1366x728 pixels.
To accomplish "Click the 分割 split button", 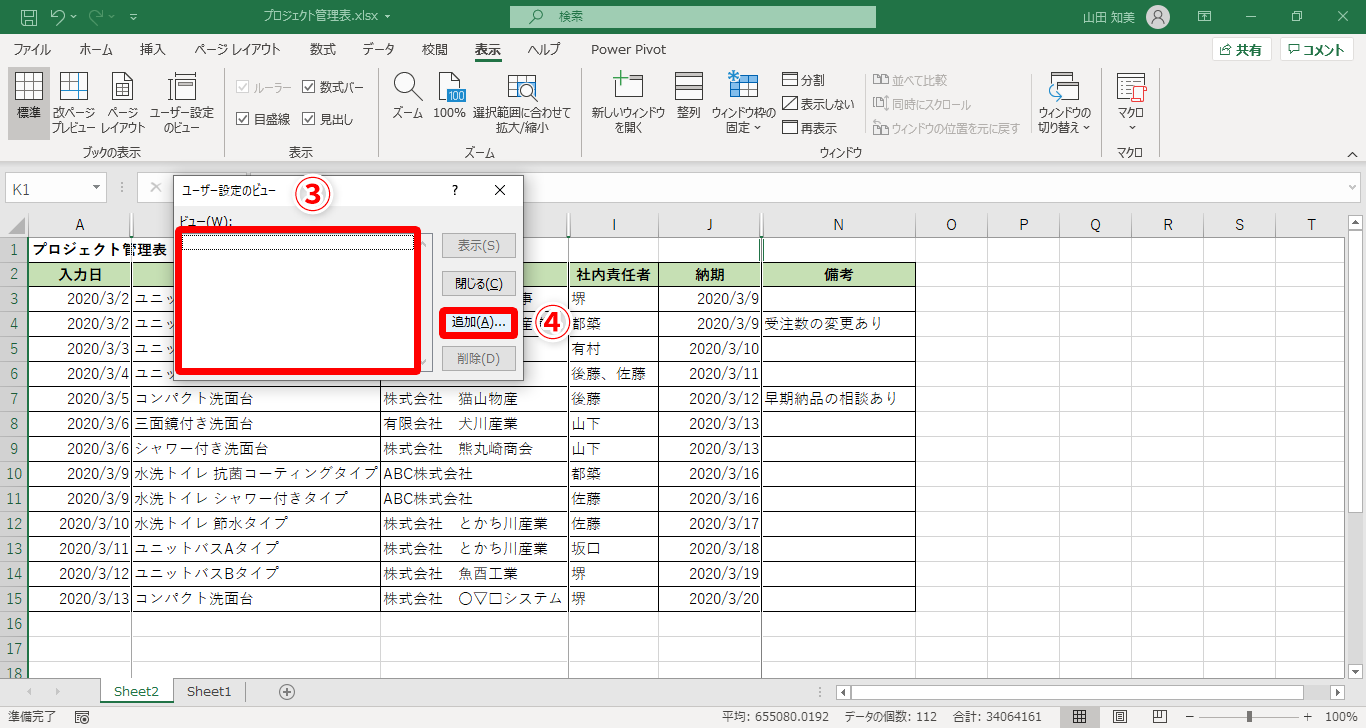I will 804,80.
